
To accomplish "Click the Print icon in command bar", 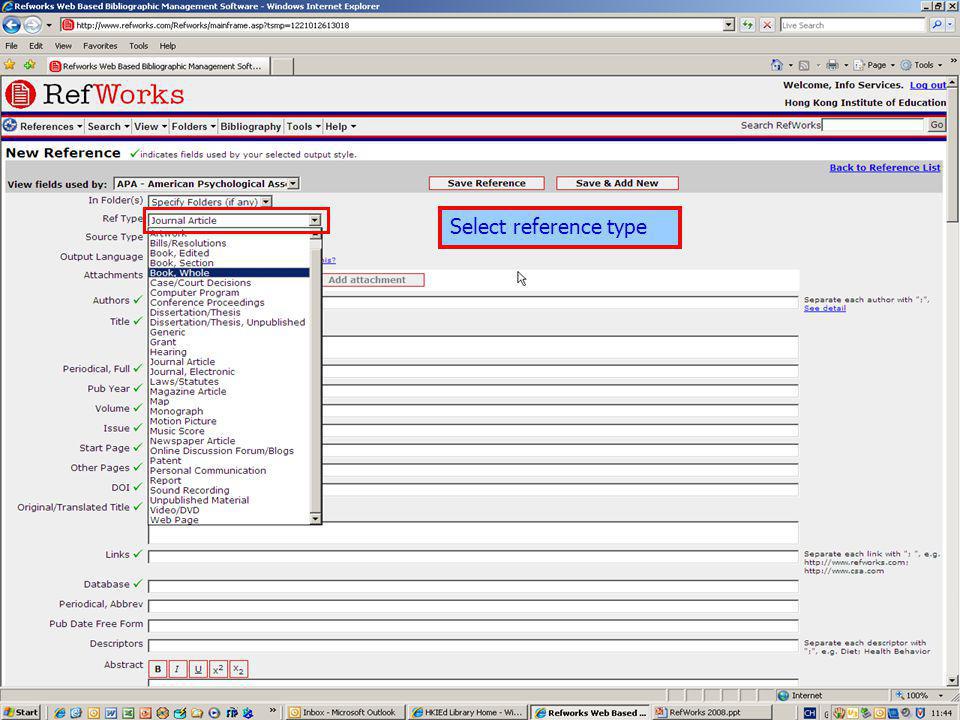I will click(832, 65).
